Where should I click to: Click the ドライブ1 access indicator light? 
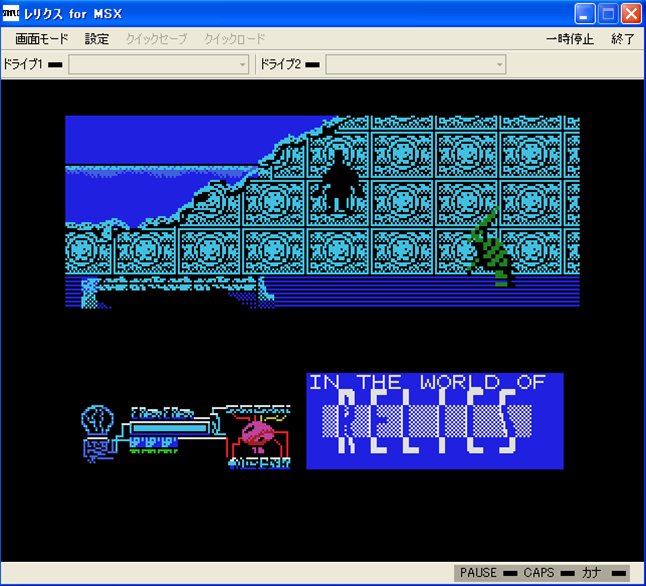pos(55,65)
